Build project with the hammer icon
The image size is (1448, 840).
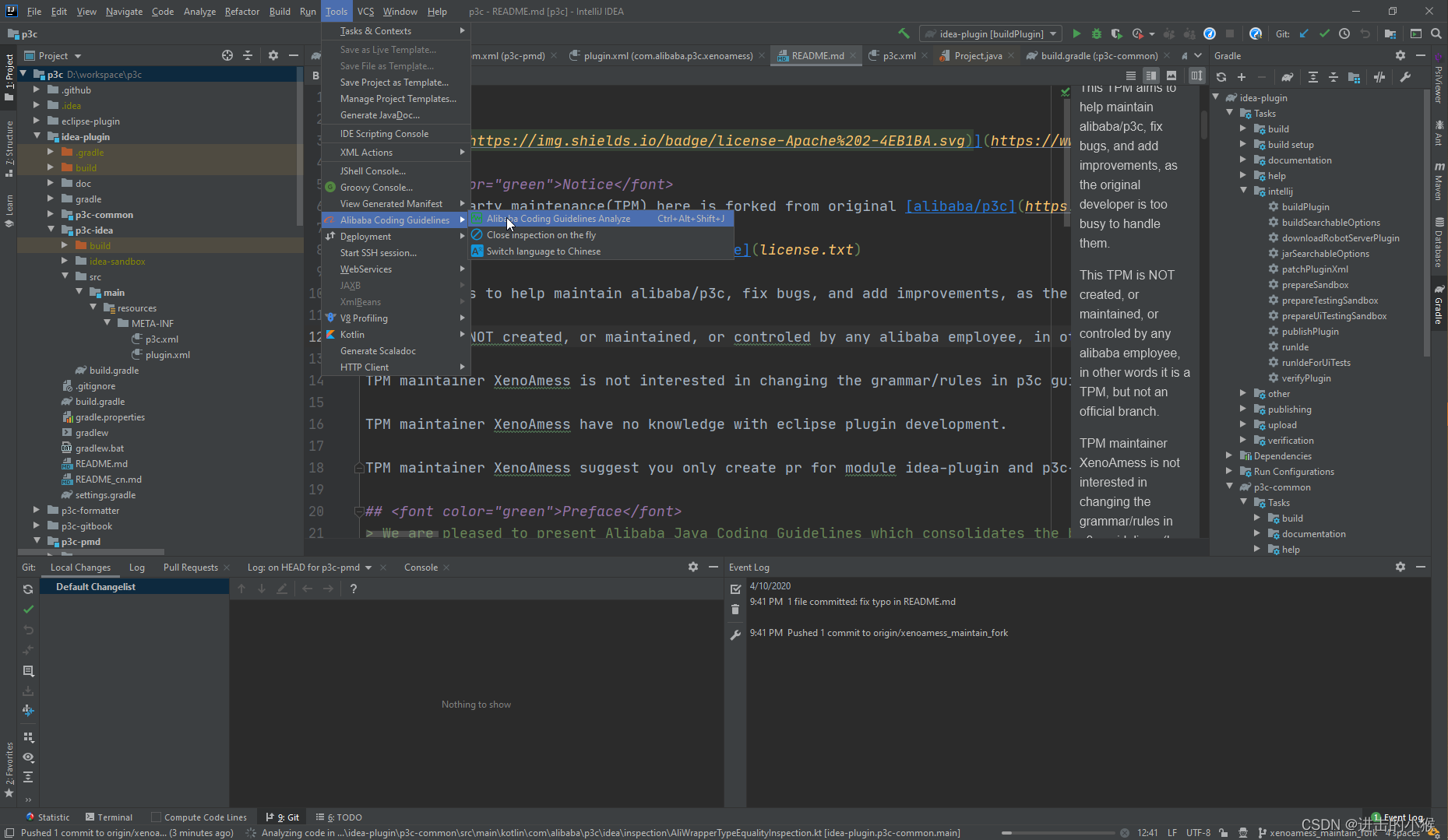pyautogui.click(x=904, y=33)
